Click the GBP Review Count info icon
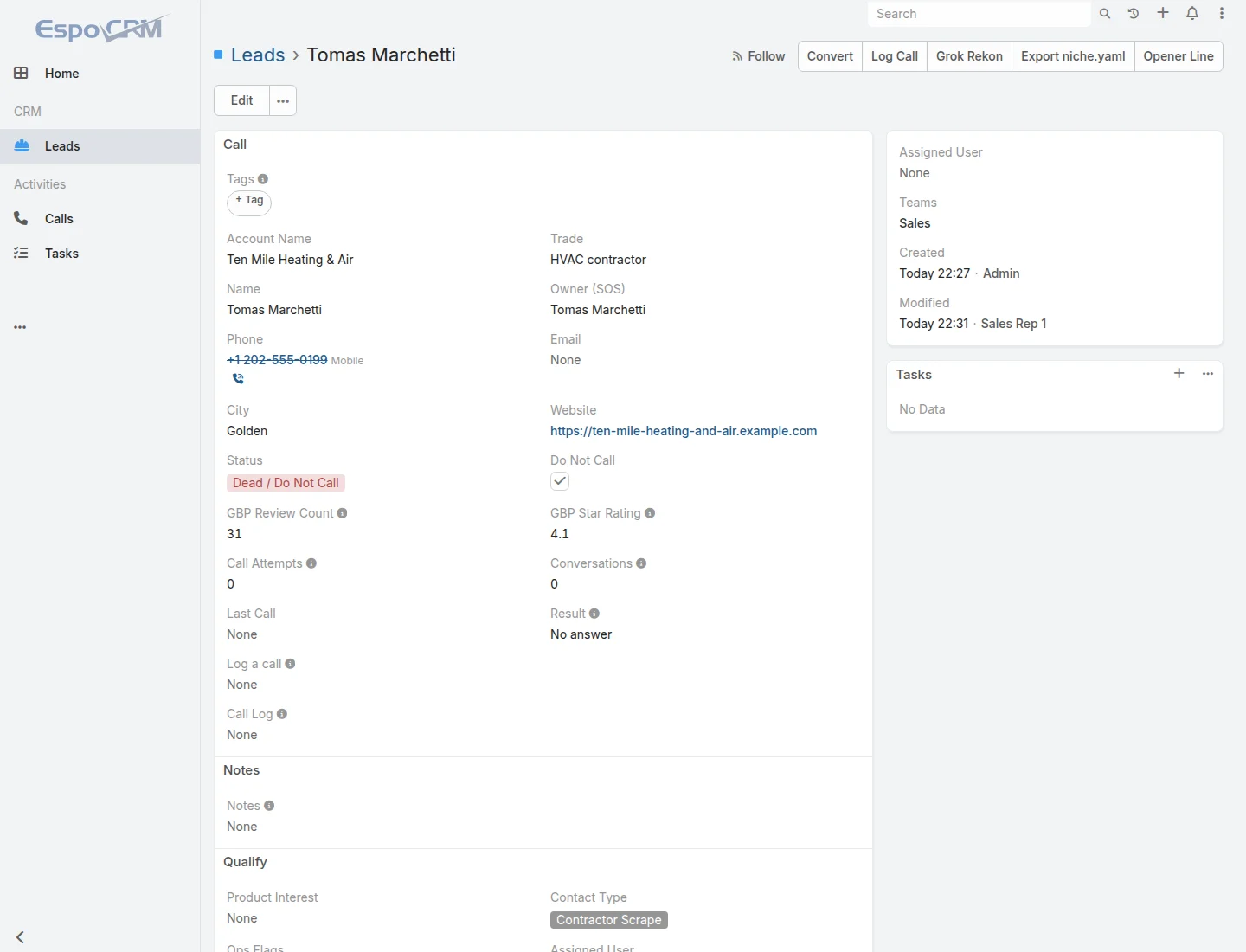Viewport: 1246px width, 952px height. pyautogui.click(x=343, y=513)
